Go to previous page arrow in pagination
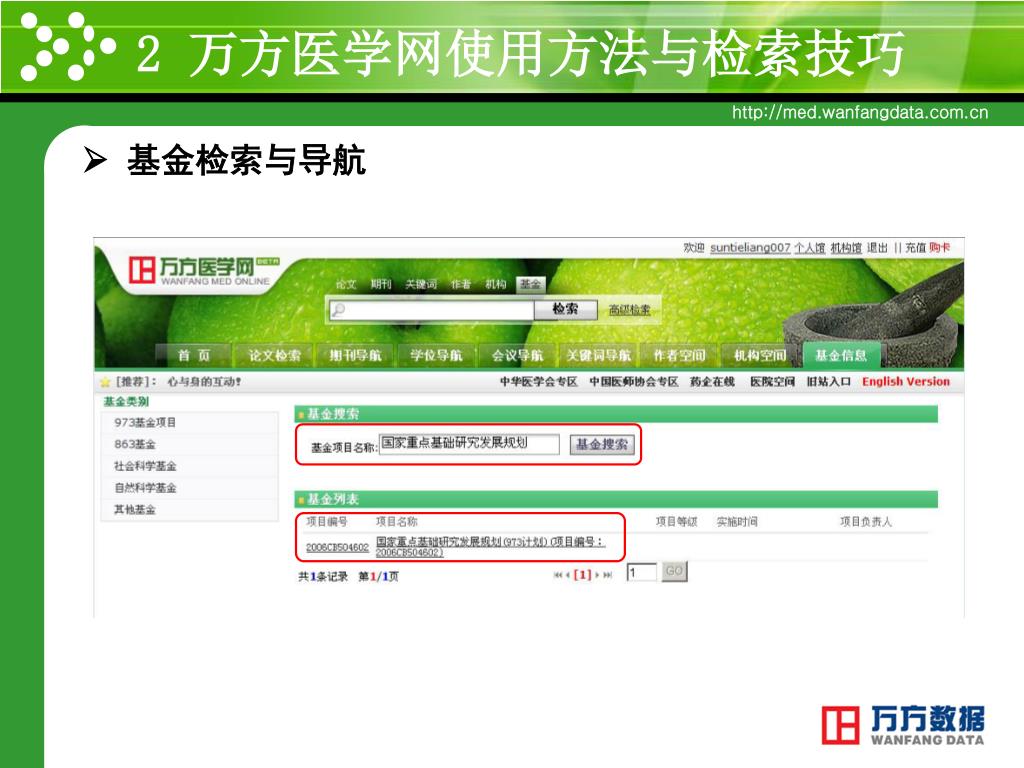1024x768 pixels. coord(567,575)
